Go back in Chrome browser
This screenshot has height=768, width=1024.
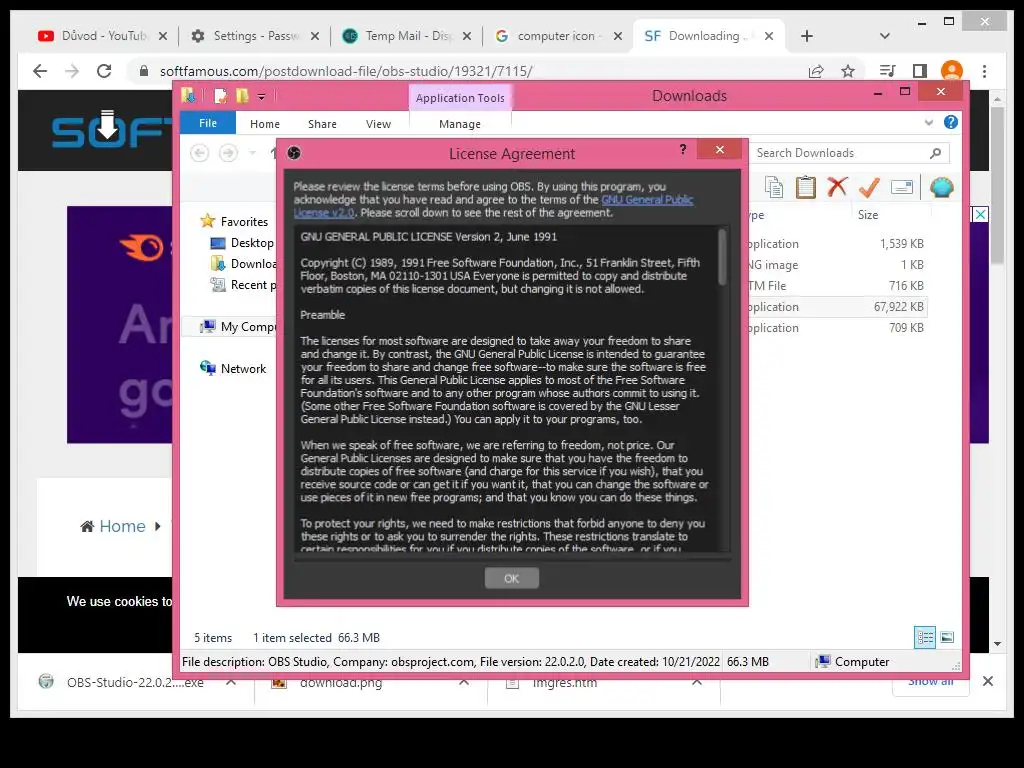40,71
